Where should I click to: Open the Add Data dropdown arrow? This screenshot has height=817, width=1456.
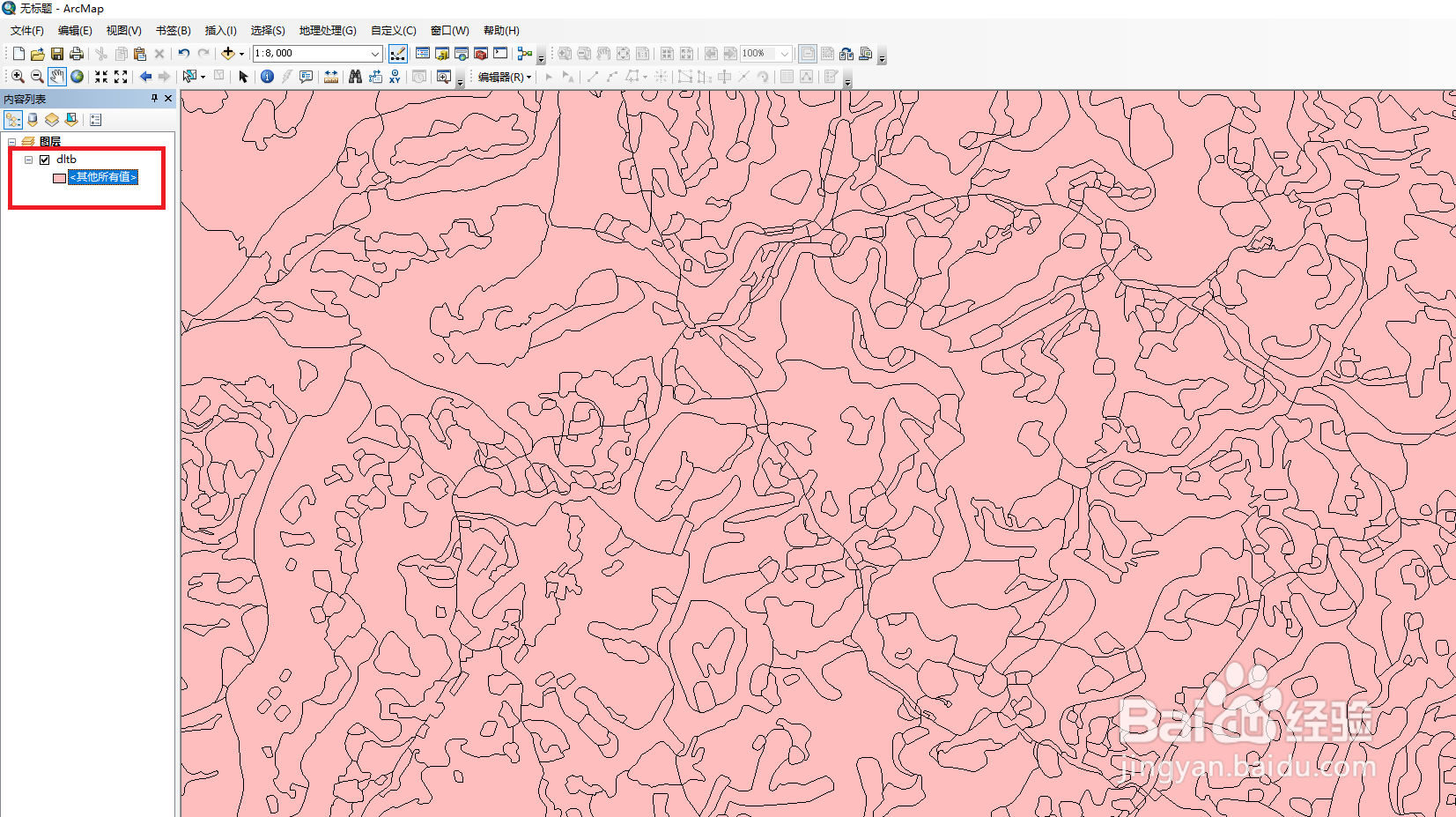click(x=241, y=54)
